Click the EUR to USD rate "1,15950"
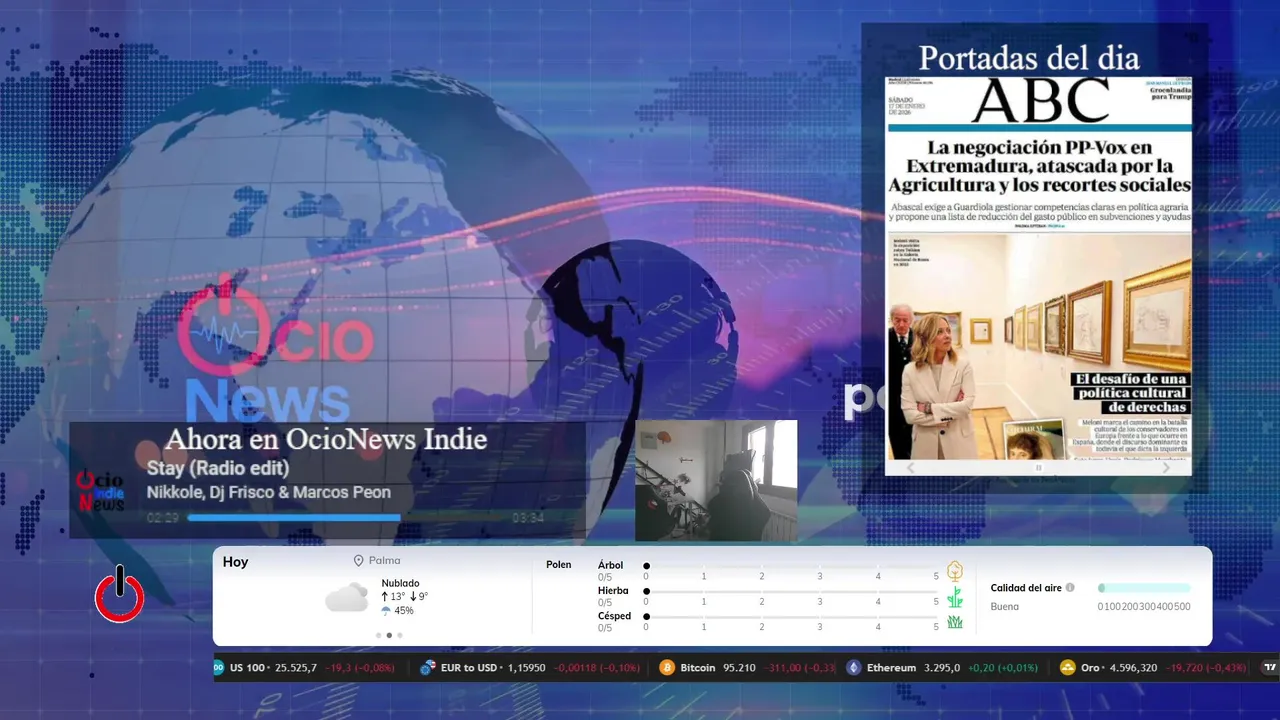The height and width of the screenshot is (720, 1280). pyautogui.click(x=526, y=668)
